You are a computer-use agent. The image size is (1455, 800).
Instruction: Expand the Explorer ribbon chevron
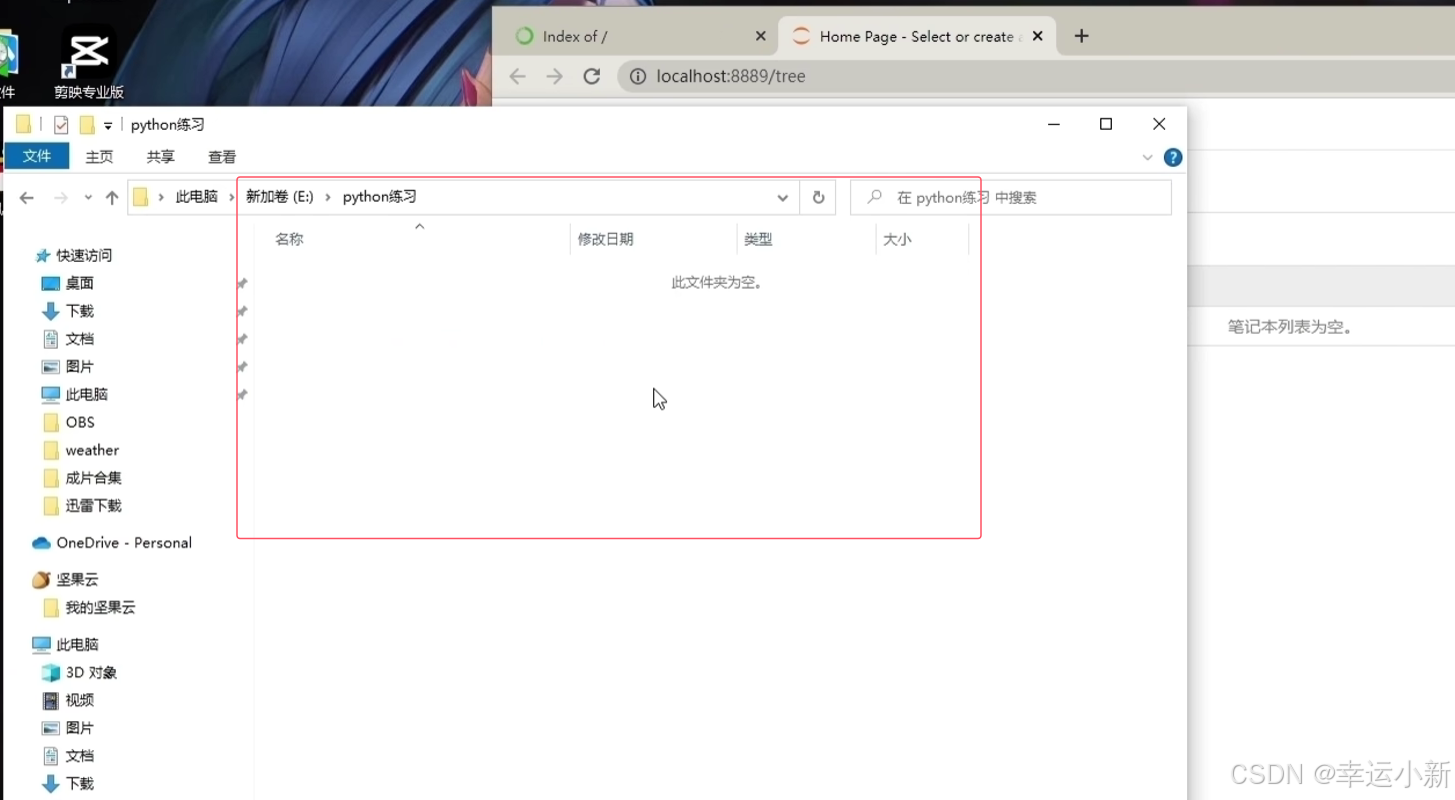(1147, 157)
